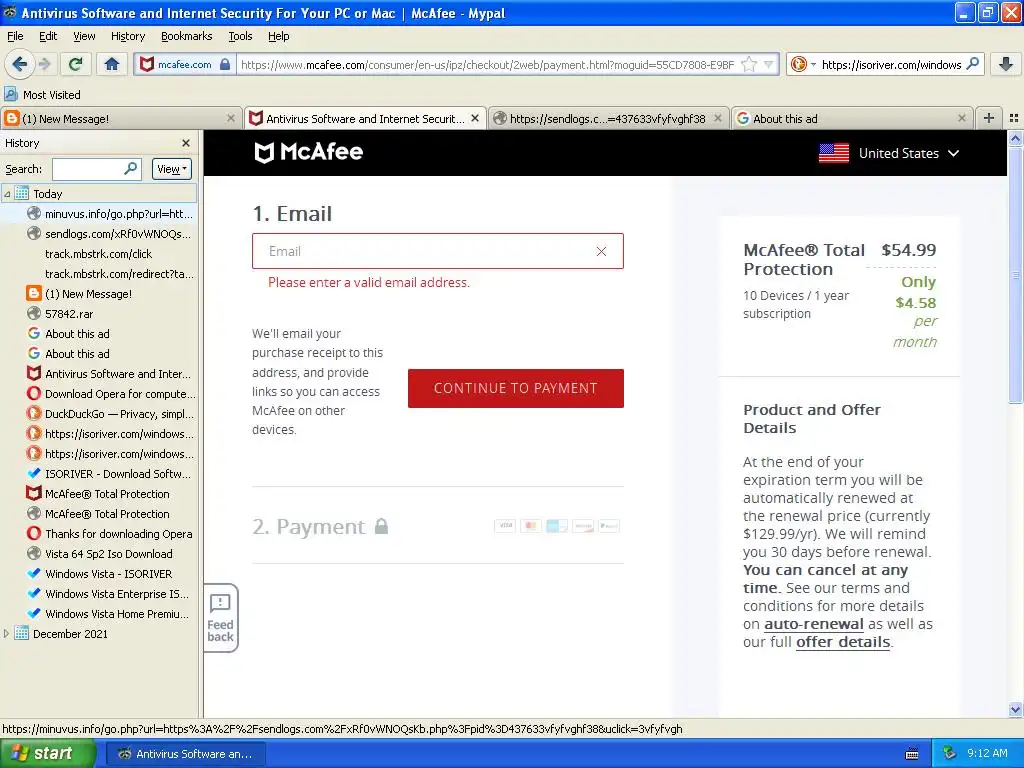Click the Windows start button
Image resolution: width=1024 pixels, height=768 pixels.
[48, 753]
